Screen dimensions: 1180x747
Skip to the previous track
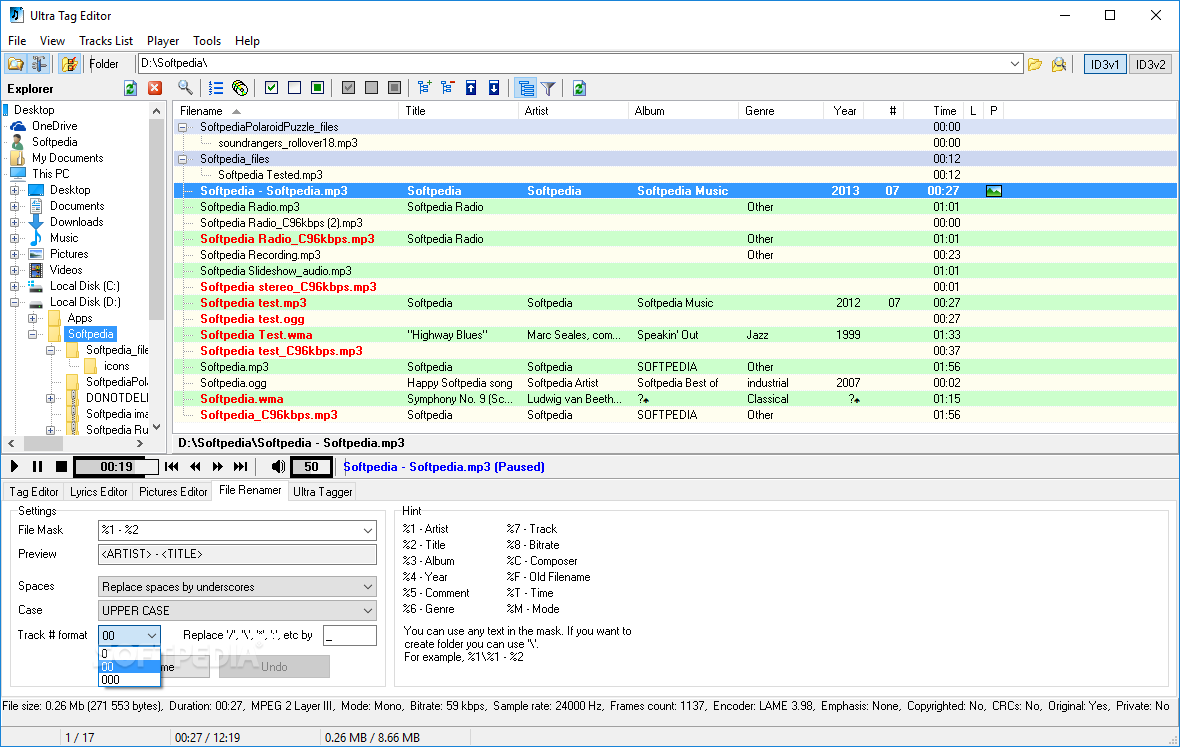pos(172,466)
